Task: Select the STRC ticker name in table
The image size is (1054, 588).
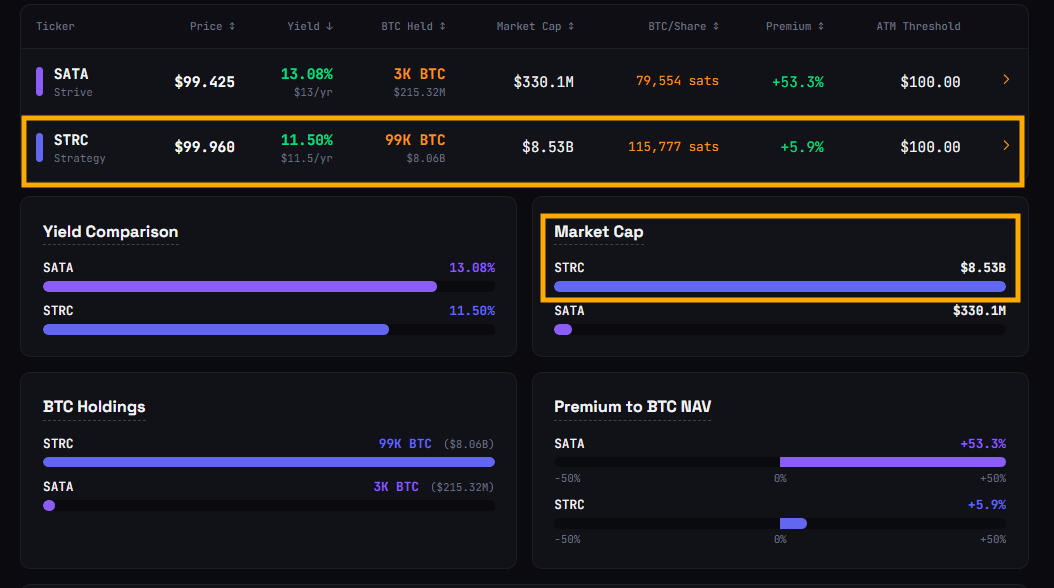Action: point(71,140)
